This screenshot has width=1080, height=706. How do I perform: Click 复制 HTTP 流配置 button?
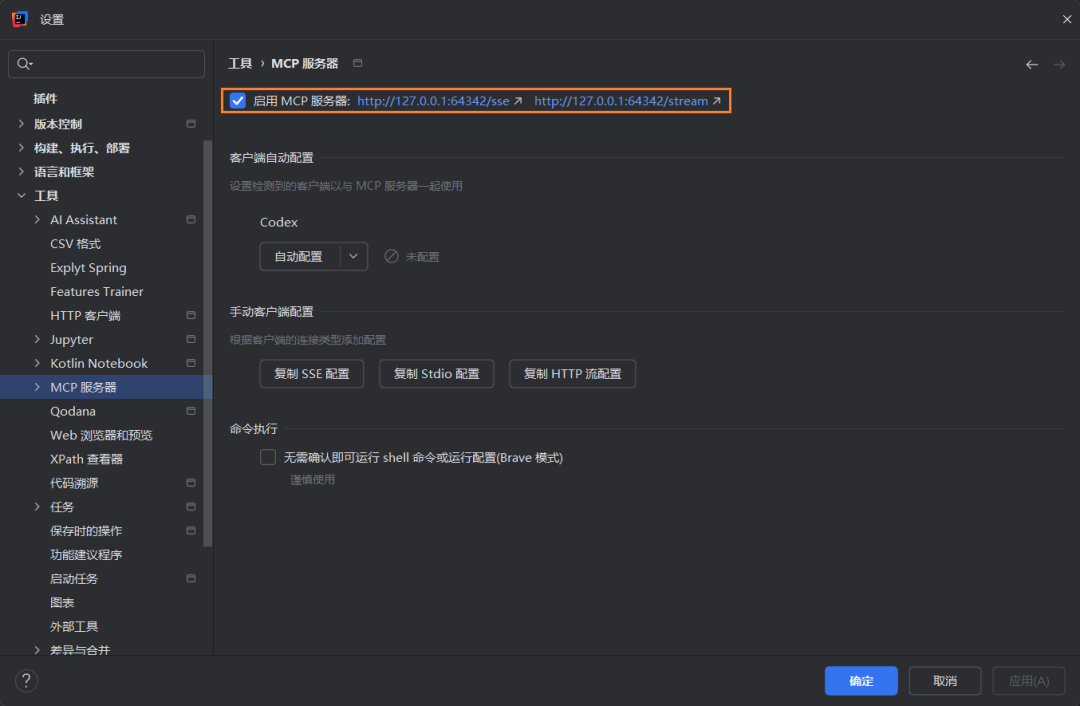pos(572,373)
